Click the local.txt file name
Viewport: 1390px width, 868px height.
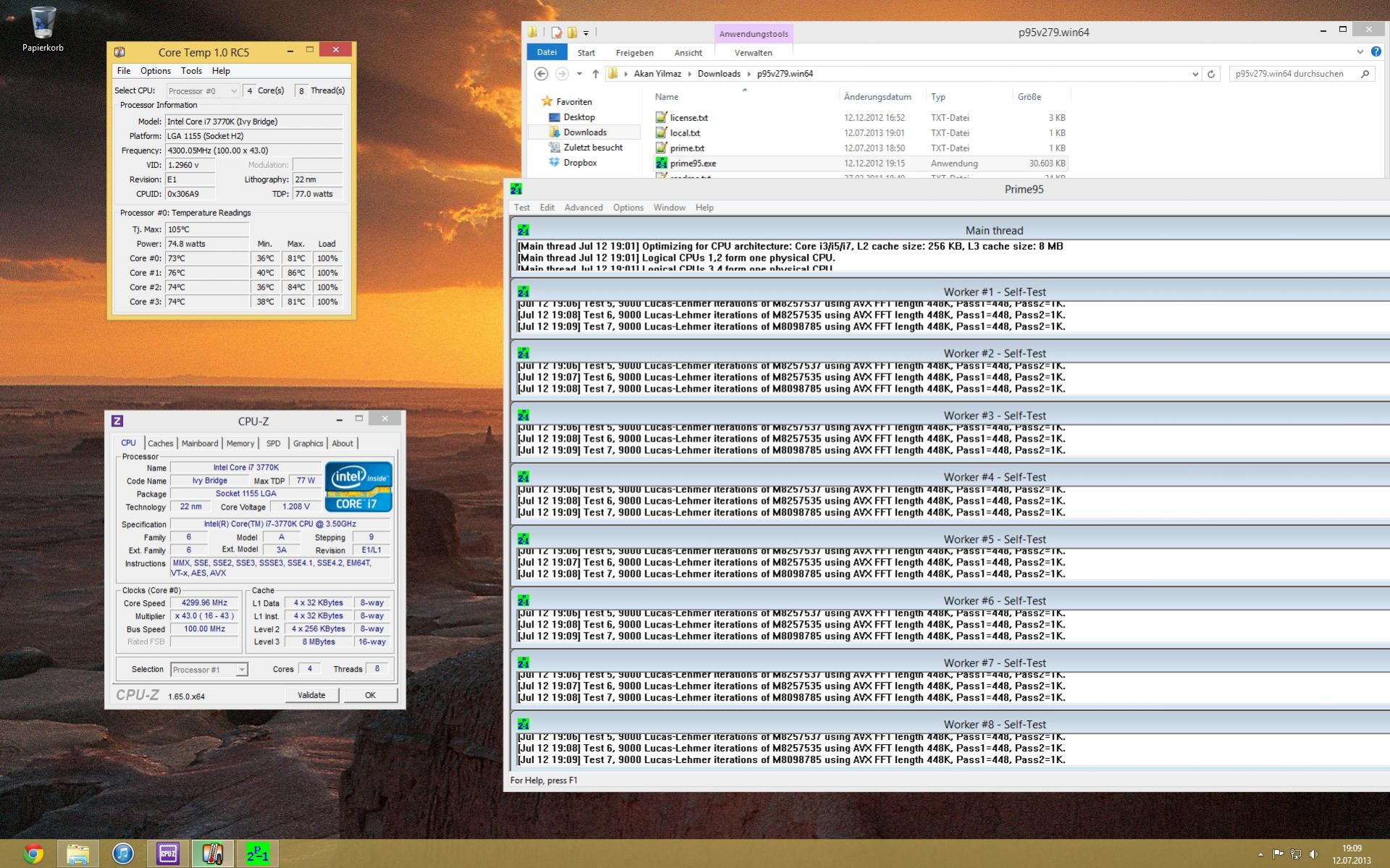pos(684,133)
